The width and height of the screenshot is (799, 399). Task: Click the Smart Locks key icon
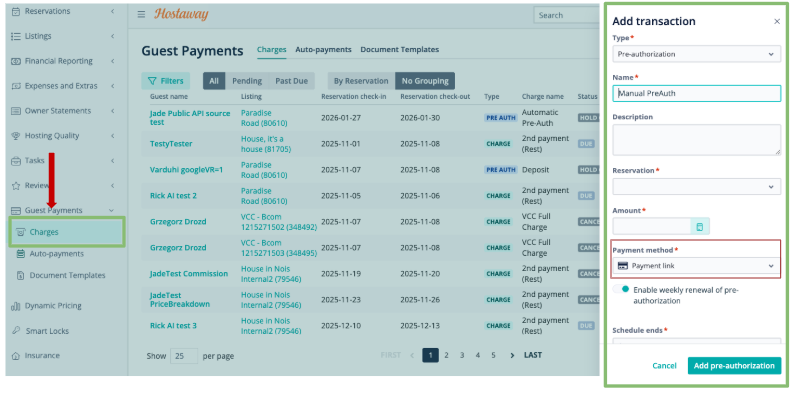pos(16,331)
